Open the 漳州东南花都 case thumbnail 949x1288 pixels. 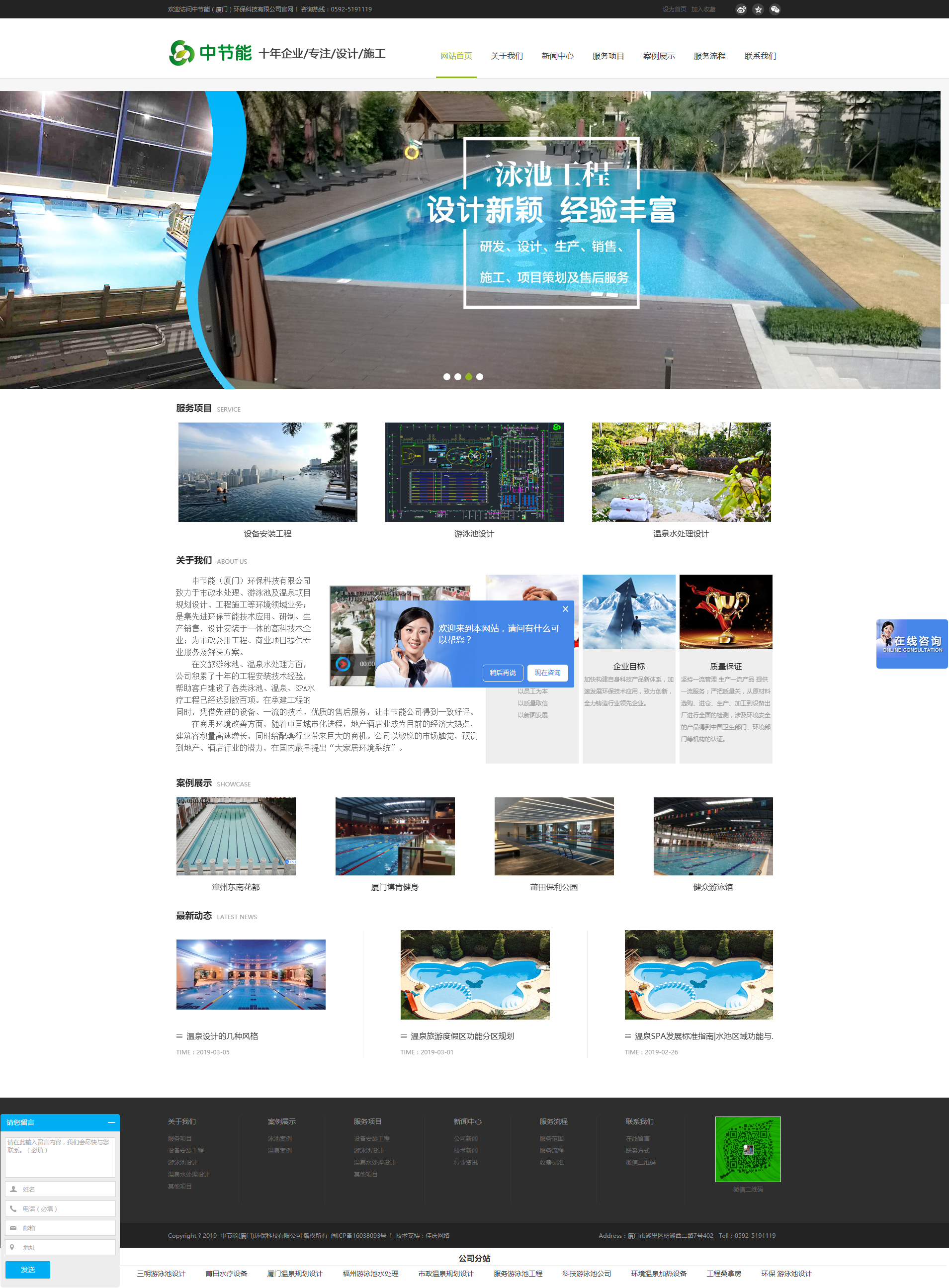[x=236, y=836]
